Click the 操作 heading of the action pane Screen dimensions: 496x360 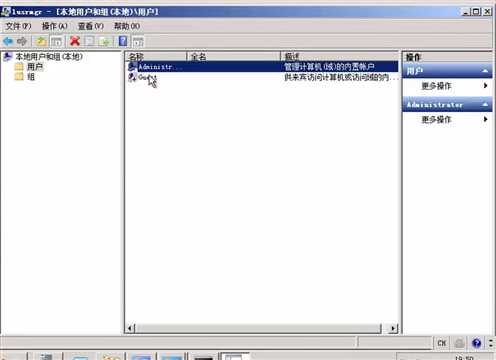(413, 57)
